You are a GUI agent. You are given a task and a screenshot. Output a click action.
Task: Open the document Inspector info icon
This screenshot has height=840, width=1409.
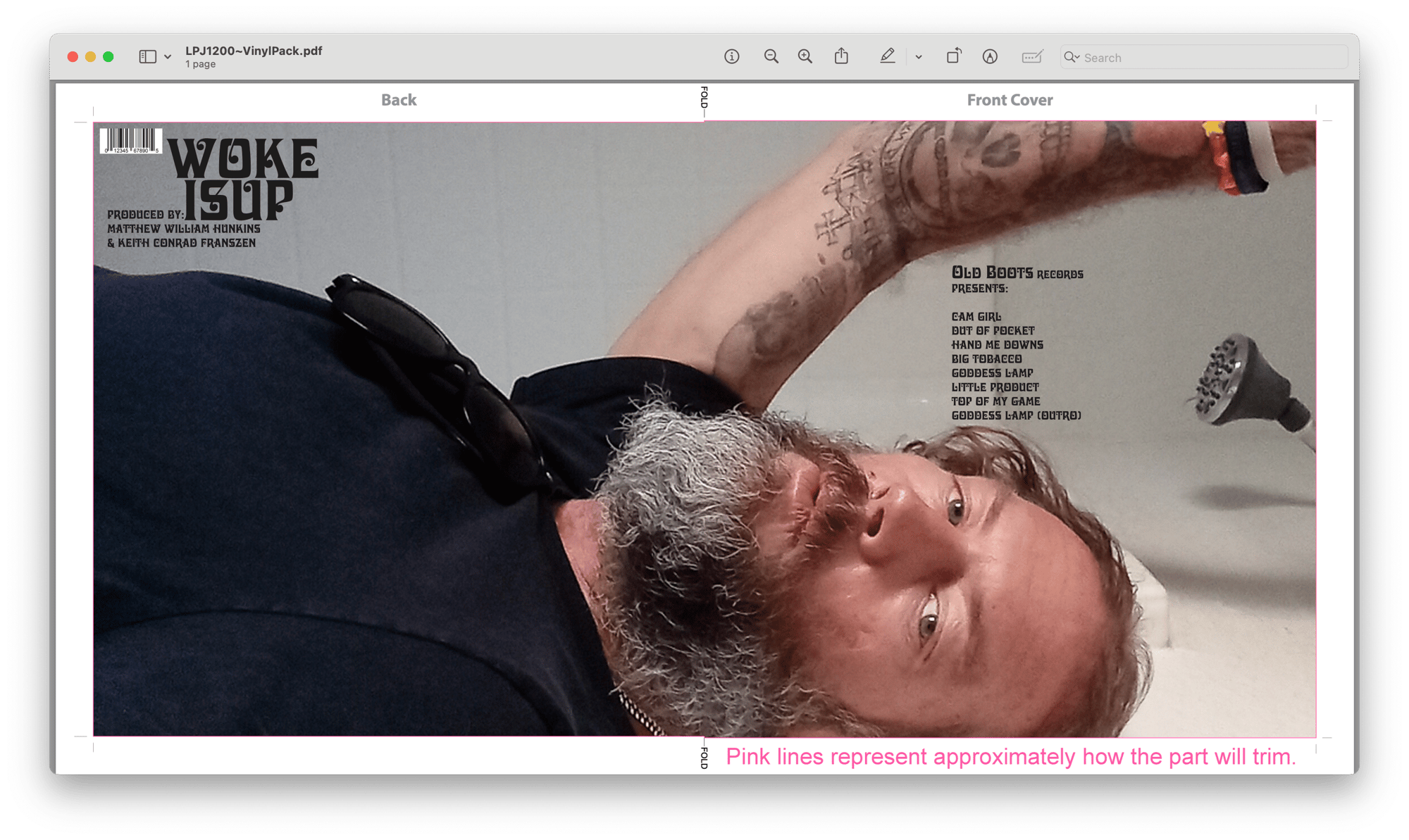pyautogui.click(x=731, y=57)
